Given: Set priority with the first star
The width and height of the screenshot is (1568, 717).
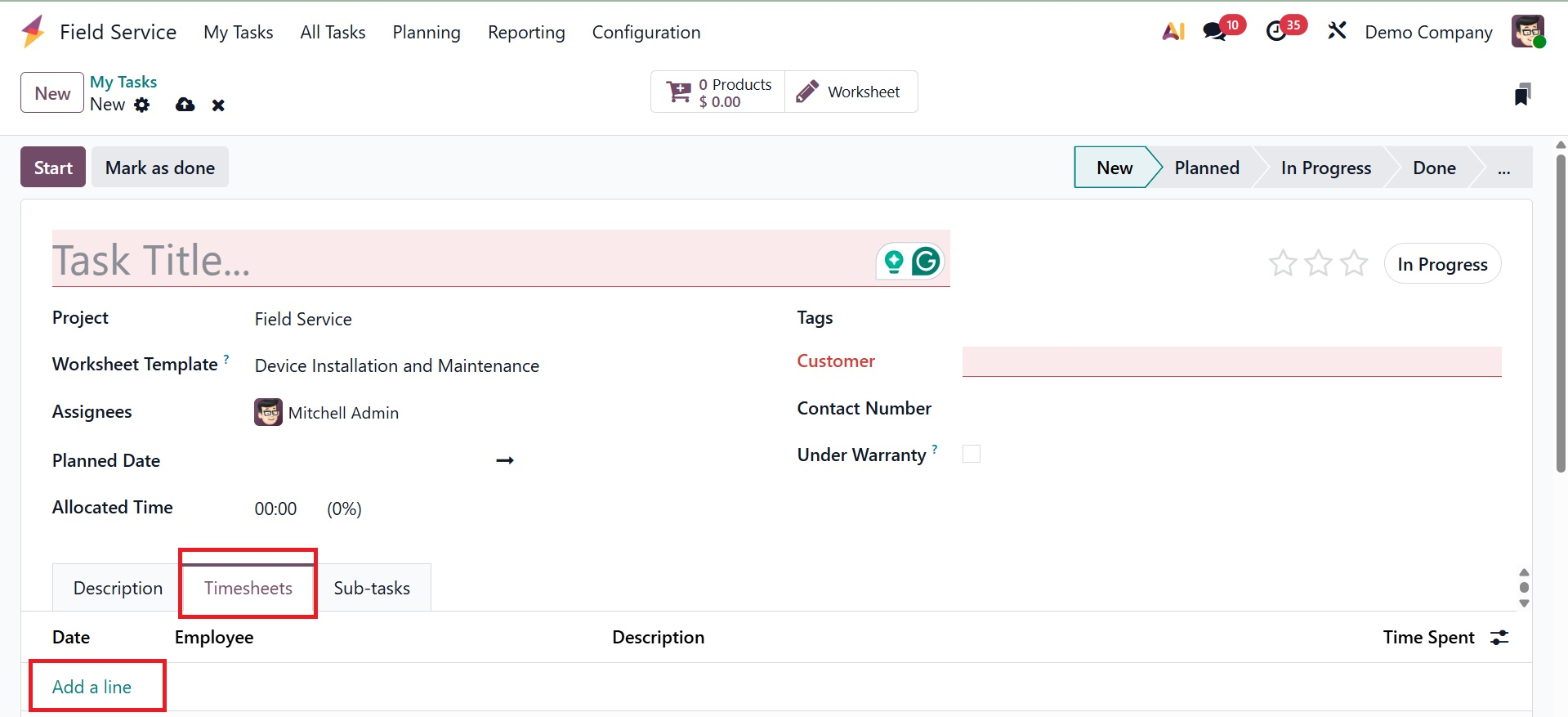Looking at the screenshot, I should [x=1283, y=263].
